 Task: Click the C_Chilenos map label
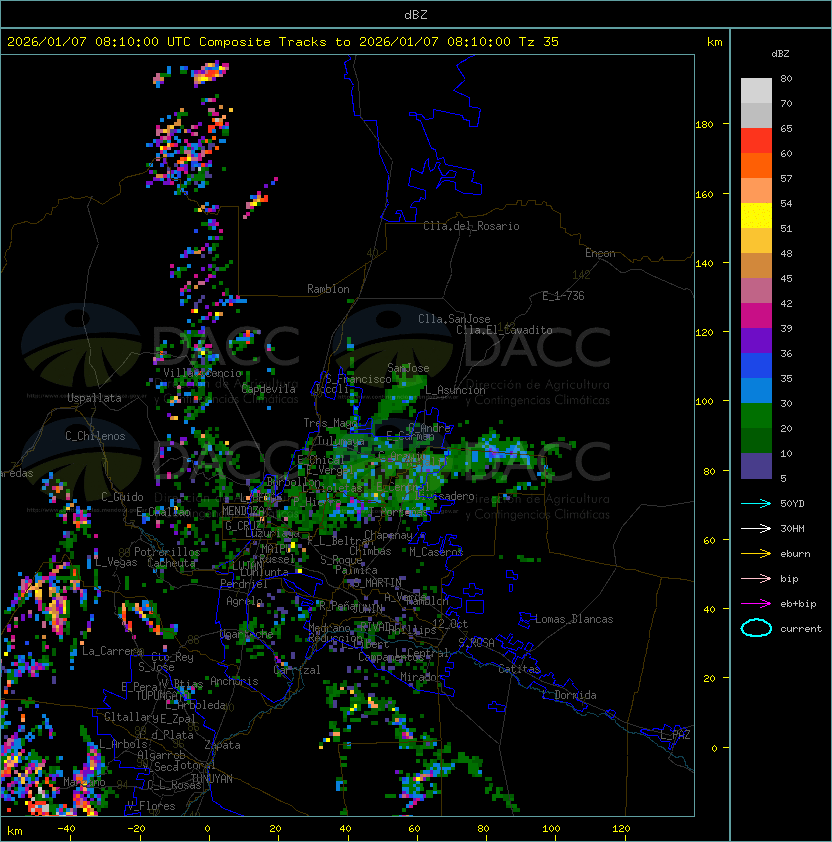pyautogui.click(x=95, y=436)
